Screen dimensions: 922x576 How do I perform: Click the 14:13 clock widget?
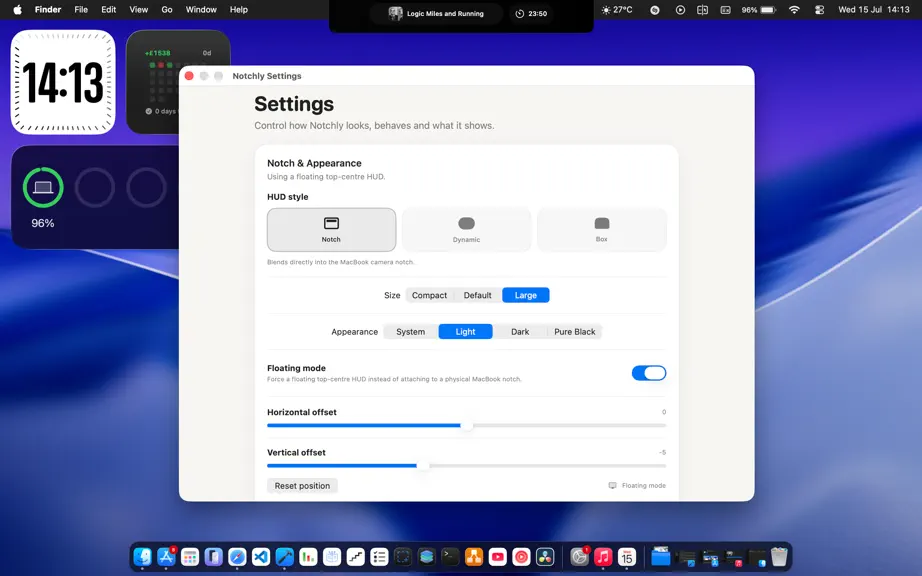(63, 82)
